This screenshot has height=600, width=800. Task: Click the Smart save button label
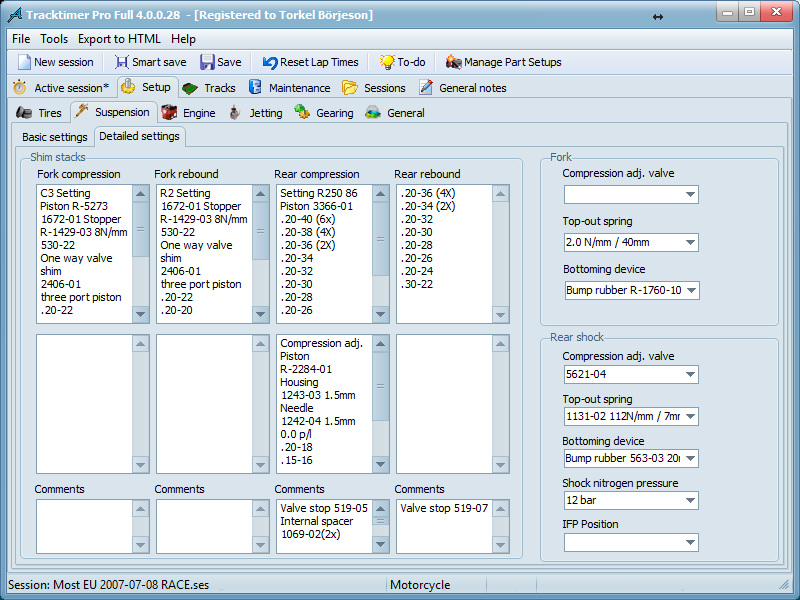(x=159, y=62)
